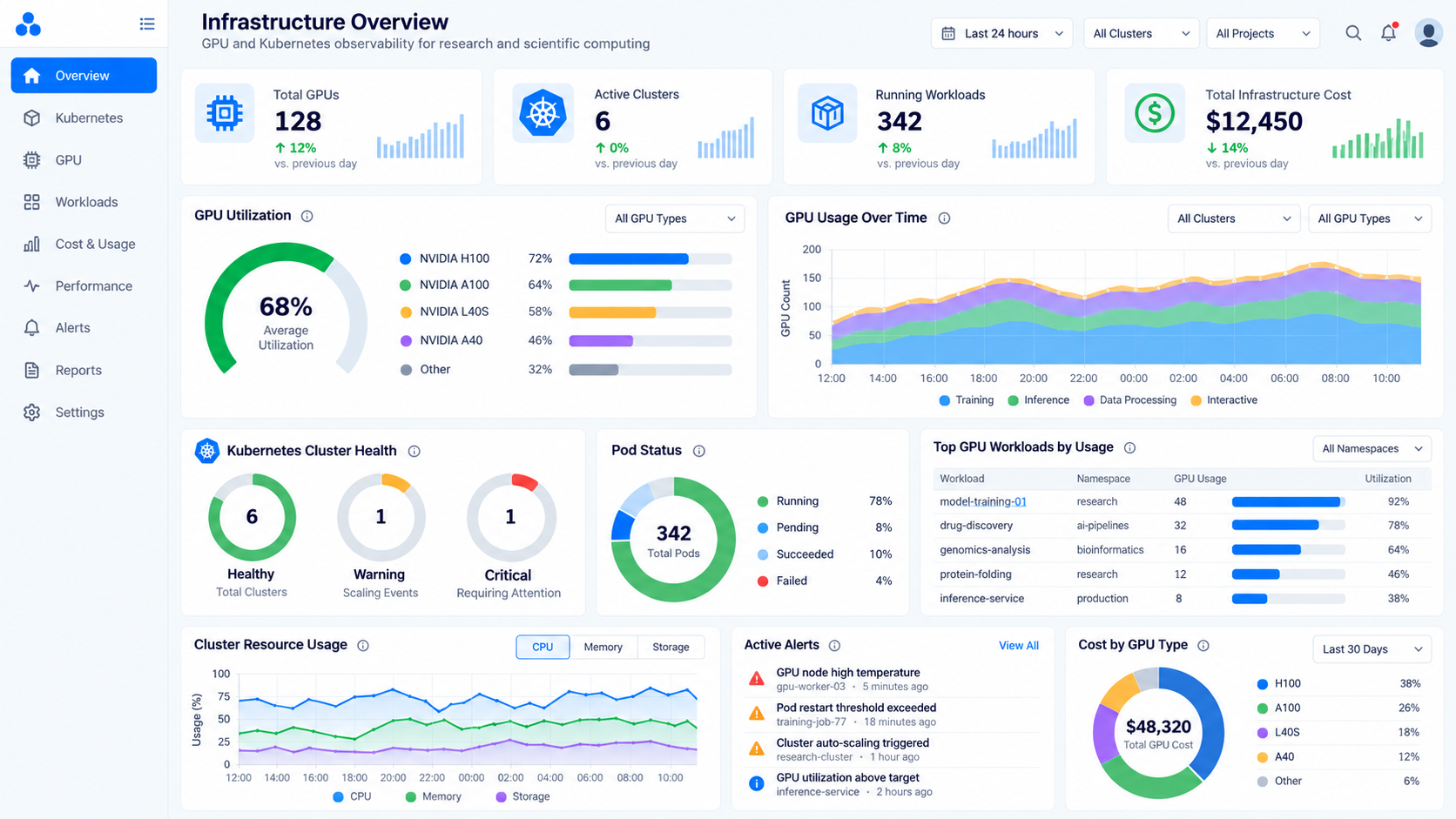Image resolution: width=1456 pixels, height=819 pixels.
Task: Select the Overview sidebar button
Action: tap(84, 76)
